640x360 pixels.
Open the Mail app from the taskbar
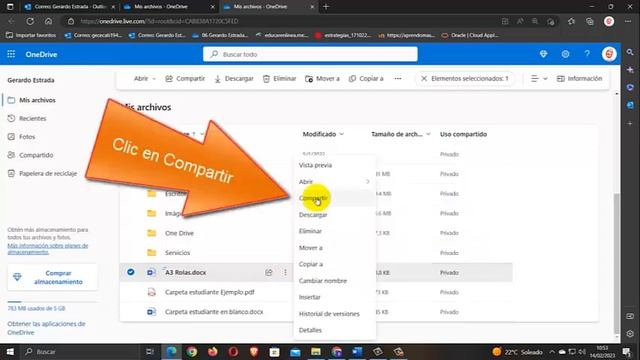point(295,351)
